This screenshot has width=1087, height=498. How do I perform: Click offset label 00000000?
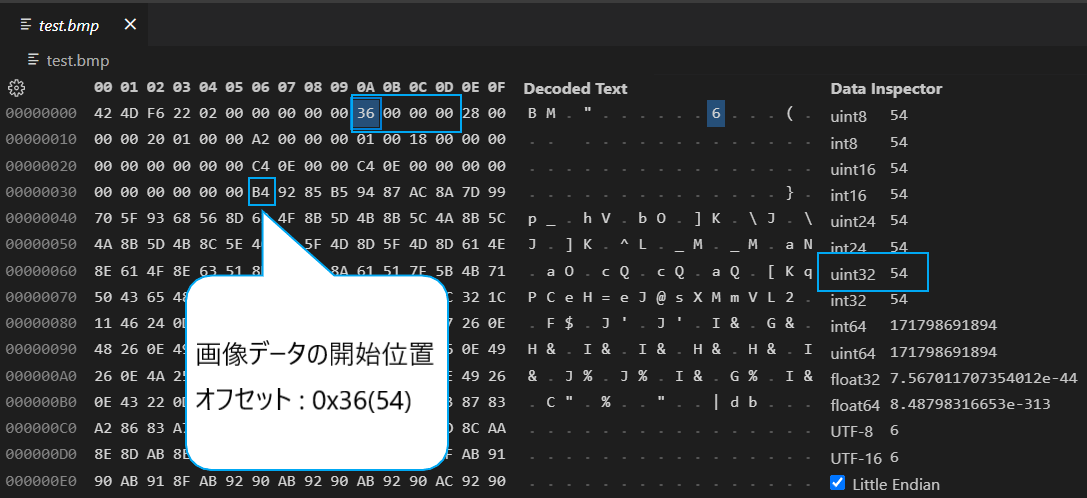(x=41, y=113)
